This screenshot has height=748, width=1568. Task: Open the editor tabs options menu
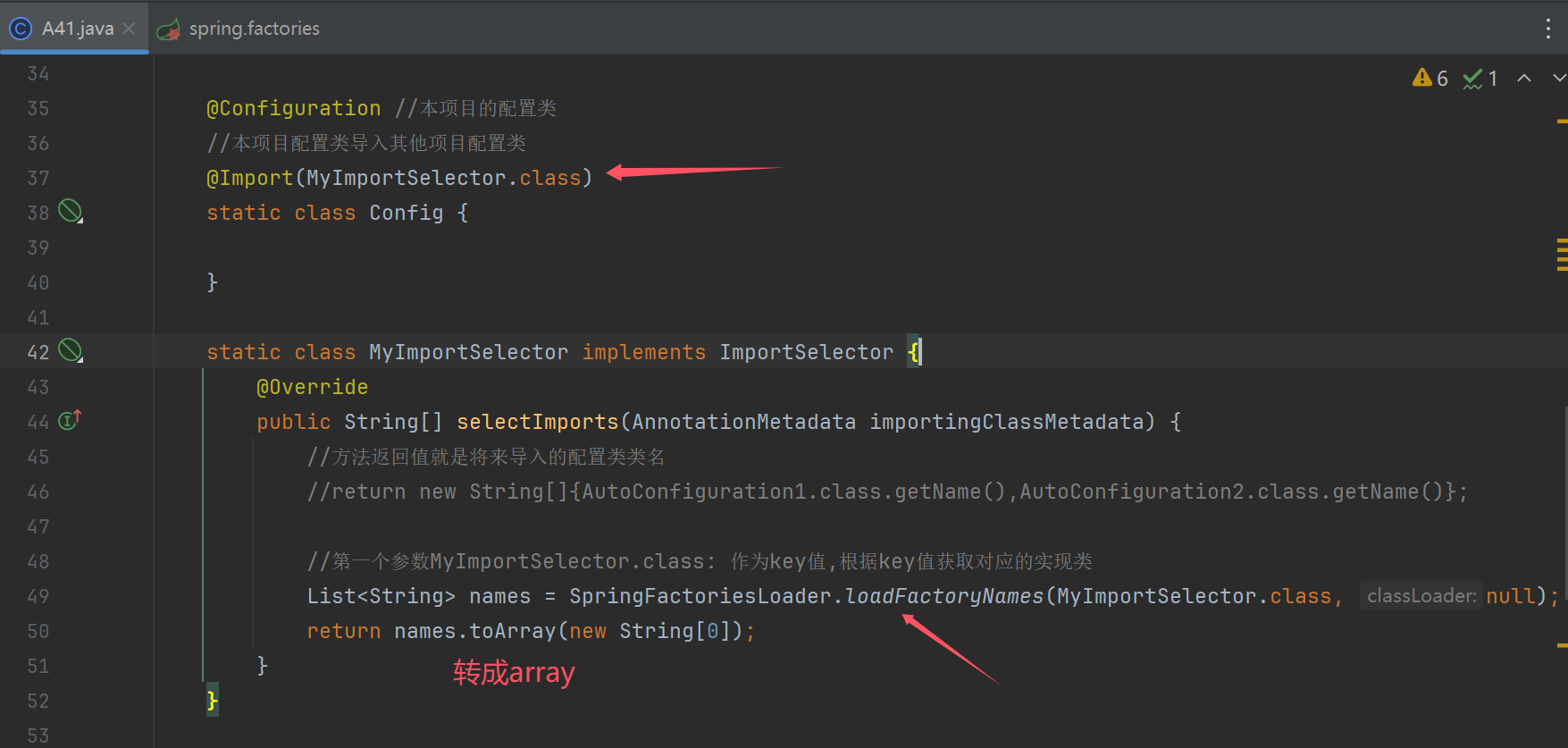[1548, 29]
